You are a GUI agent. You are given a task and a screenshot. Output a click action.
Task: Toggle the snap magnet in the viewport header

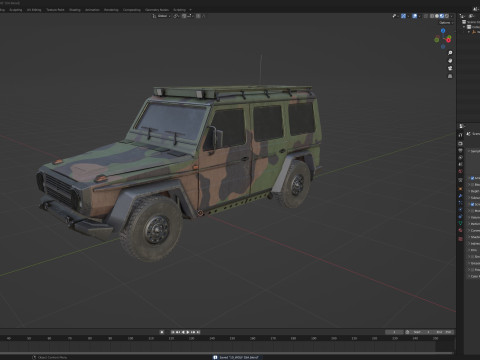pyautogui.click(x=184, y=16)
